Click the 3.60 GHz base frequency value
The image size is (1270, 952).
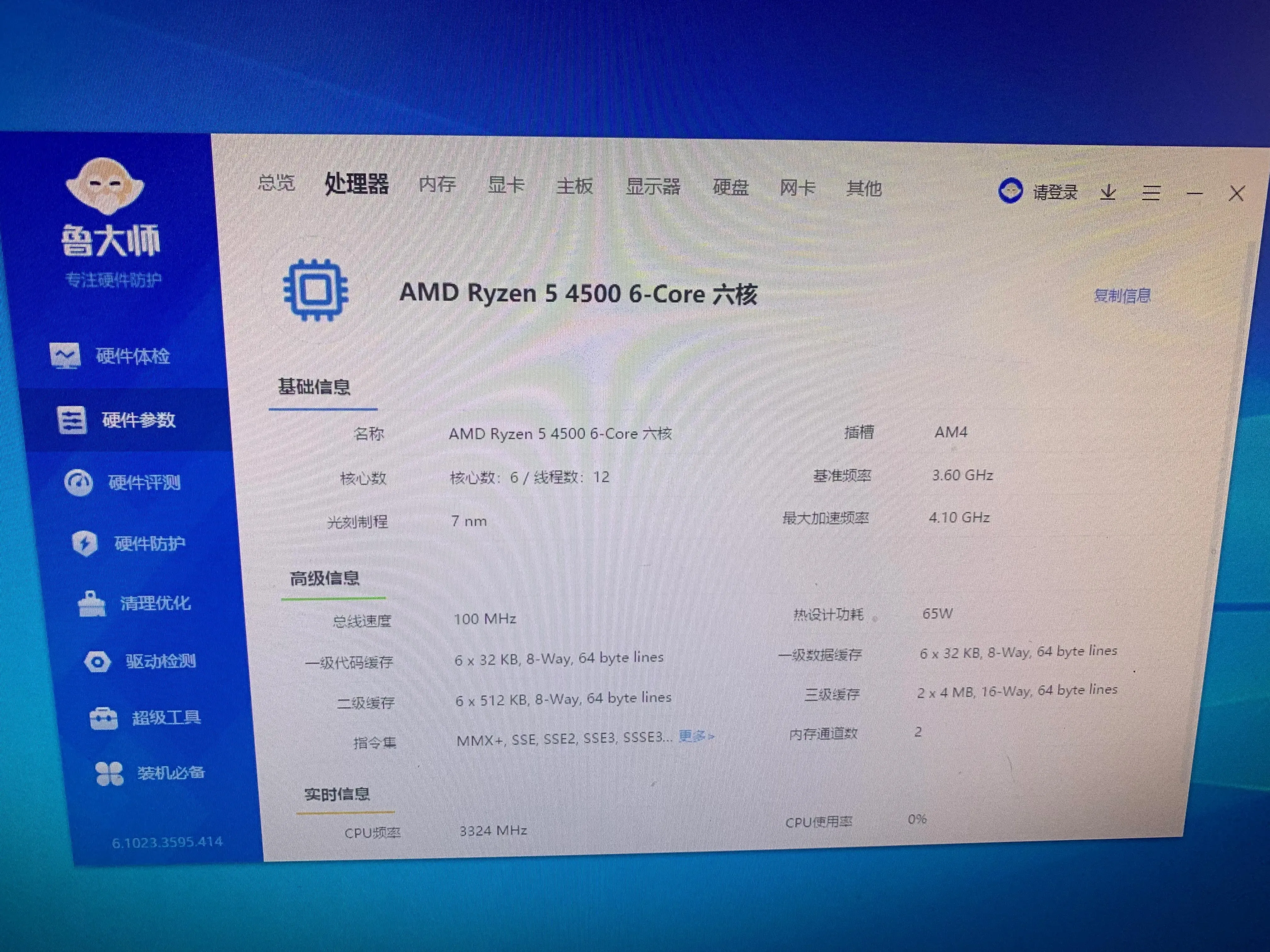(962, 475)
